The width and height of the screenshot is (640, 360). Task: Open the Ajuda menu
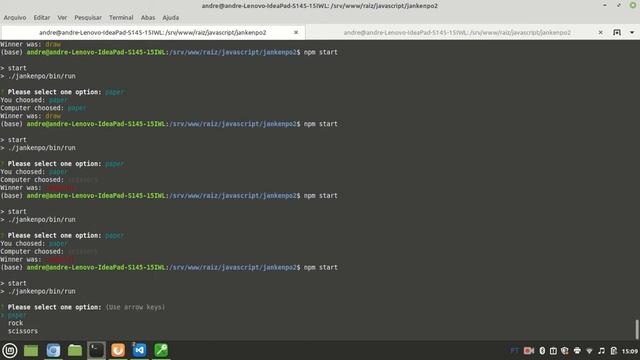click(171, 18)
